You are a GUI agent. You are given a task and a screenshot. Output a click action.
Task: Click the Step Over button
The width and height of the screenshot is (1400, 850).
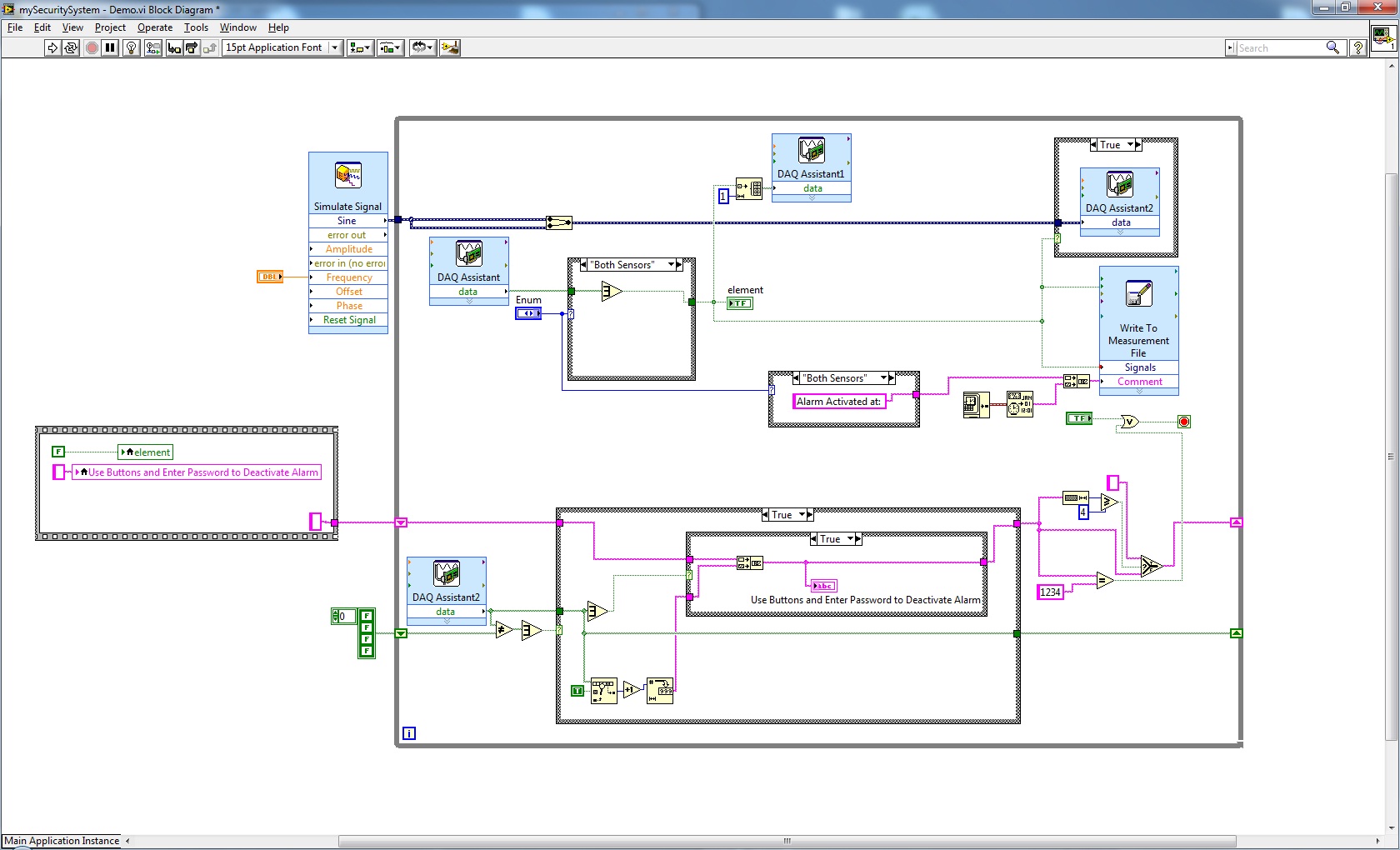coord(192,47)
